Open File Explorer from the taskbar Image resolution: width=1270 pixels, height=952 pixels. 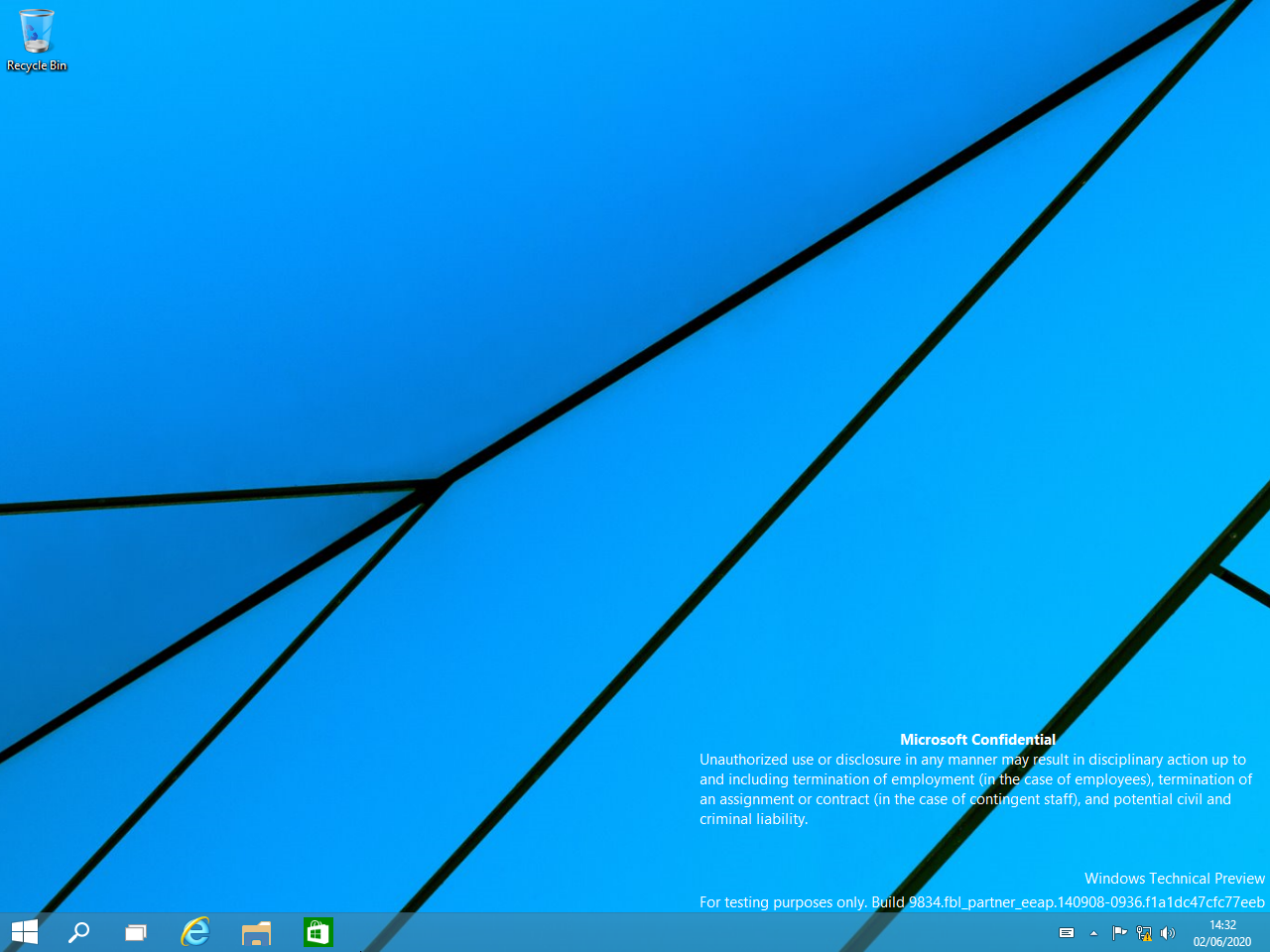(x=256, y=932)
